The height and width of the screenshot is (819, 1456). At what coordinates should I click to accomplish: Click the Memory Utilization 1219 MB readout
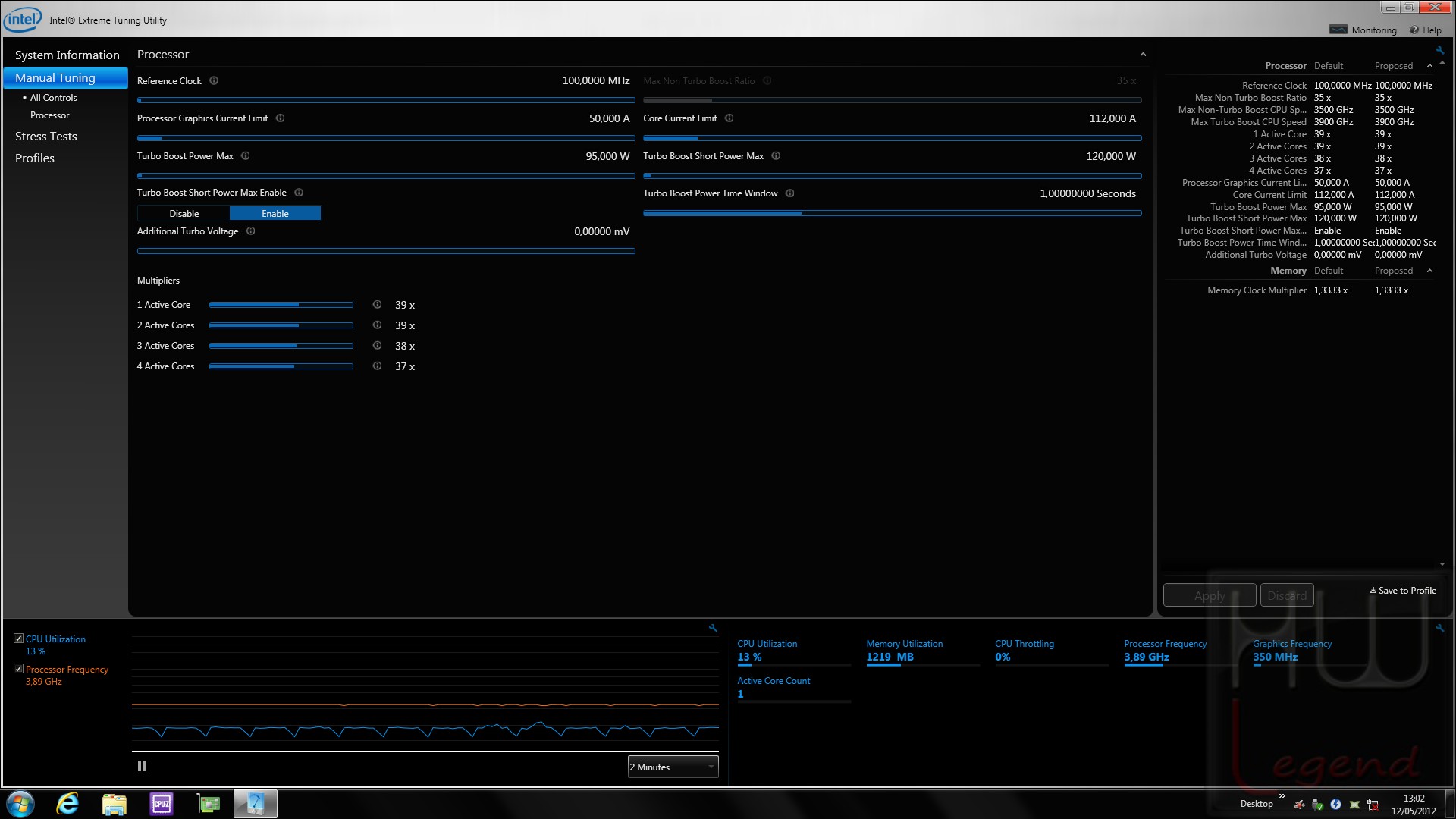(890, 657)
